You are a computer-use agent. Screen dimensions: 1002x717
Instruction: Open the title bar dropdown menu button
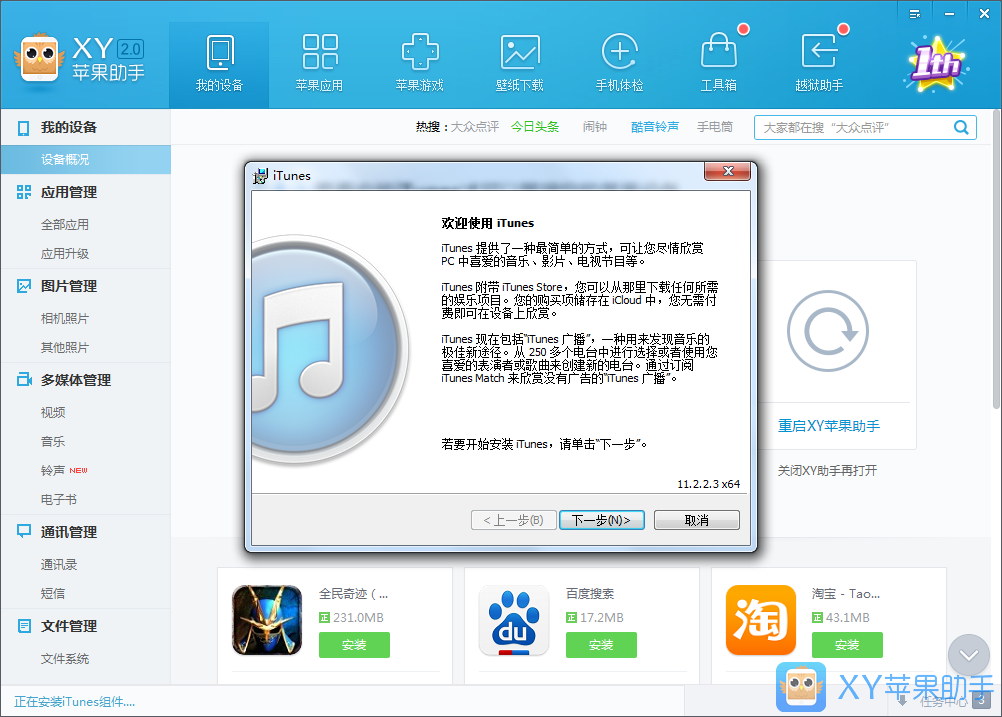coord(915,12)
